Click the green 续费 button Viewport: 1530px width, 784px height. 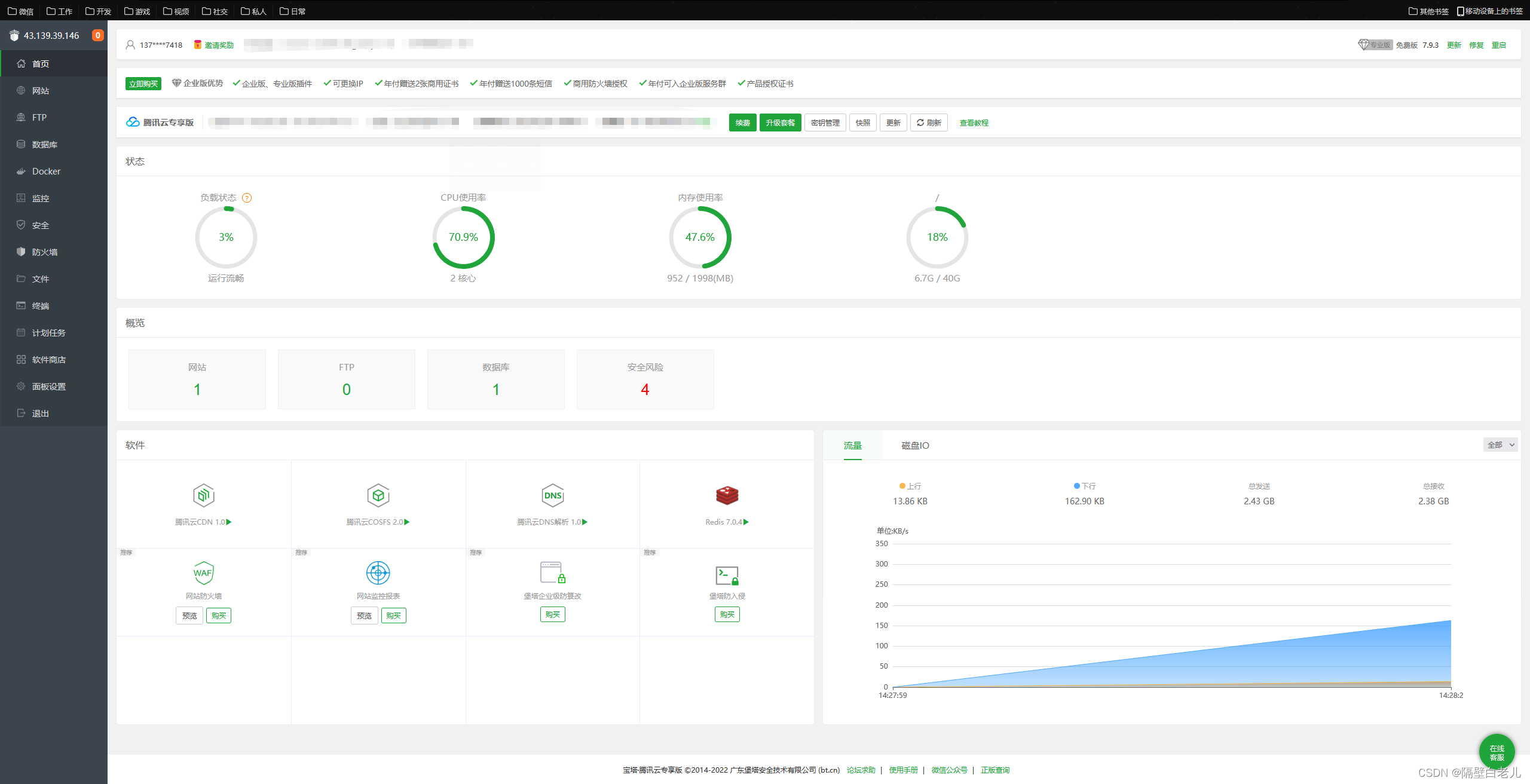click(742, 122)
